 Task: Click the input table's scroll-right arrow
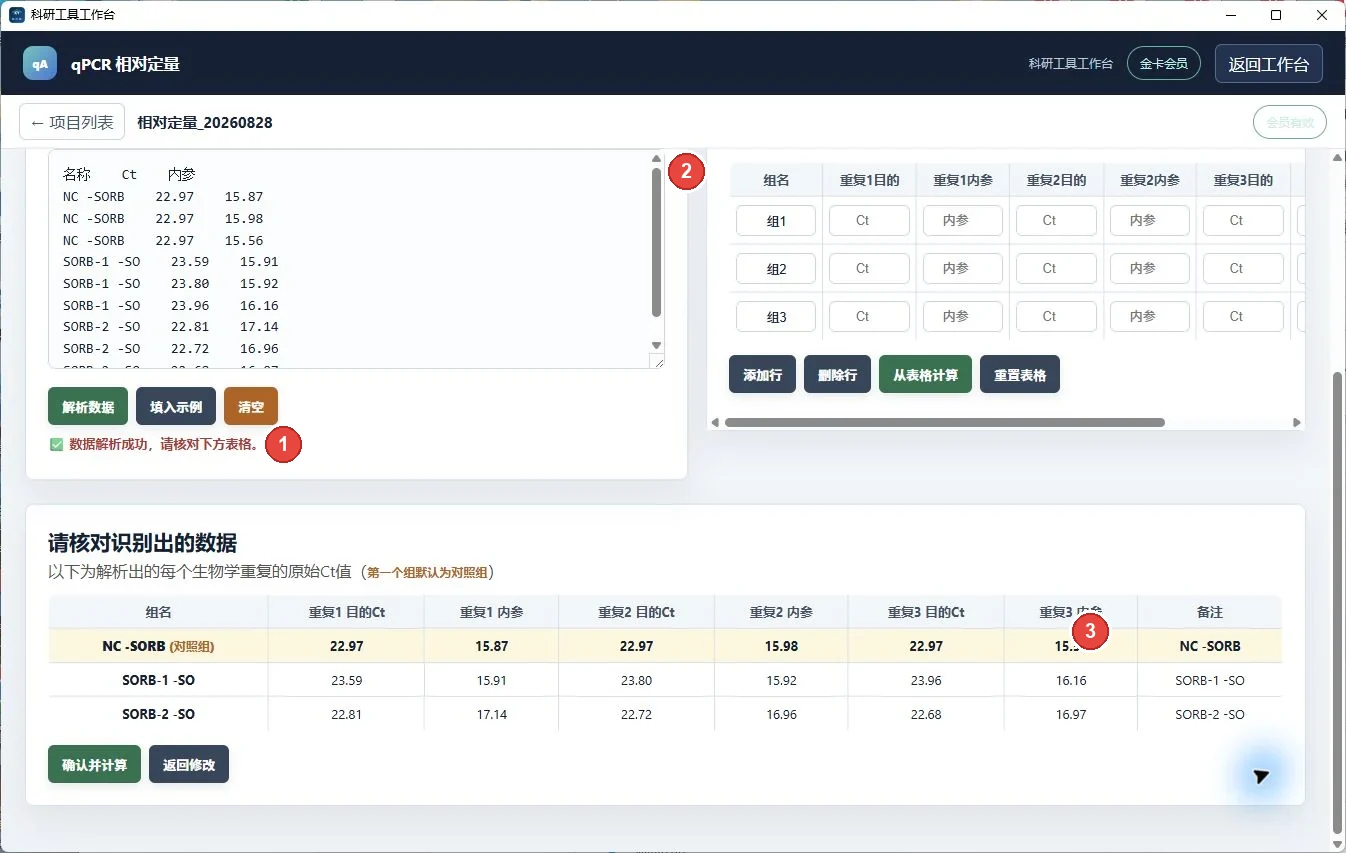1297,423
